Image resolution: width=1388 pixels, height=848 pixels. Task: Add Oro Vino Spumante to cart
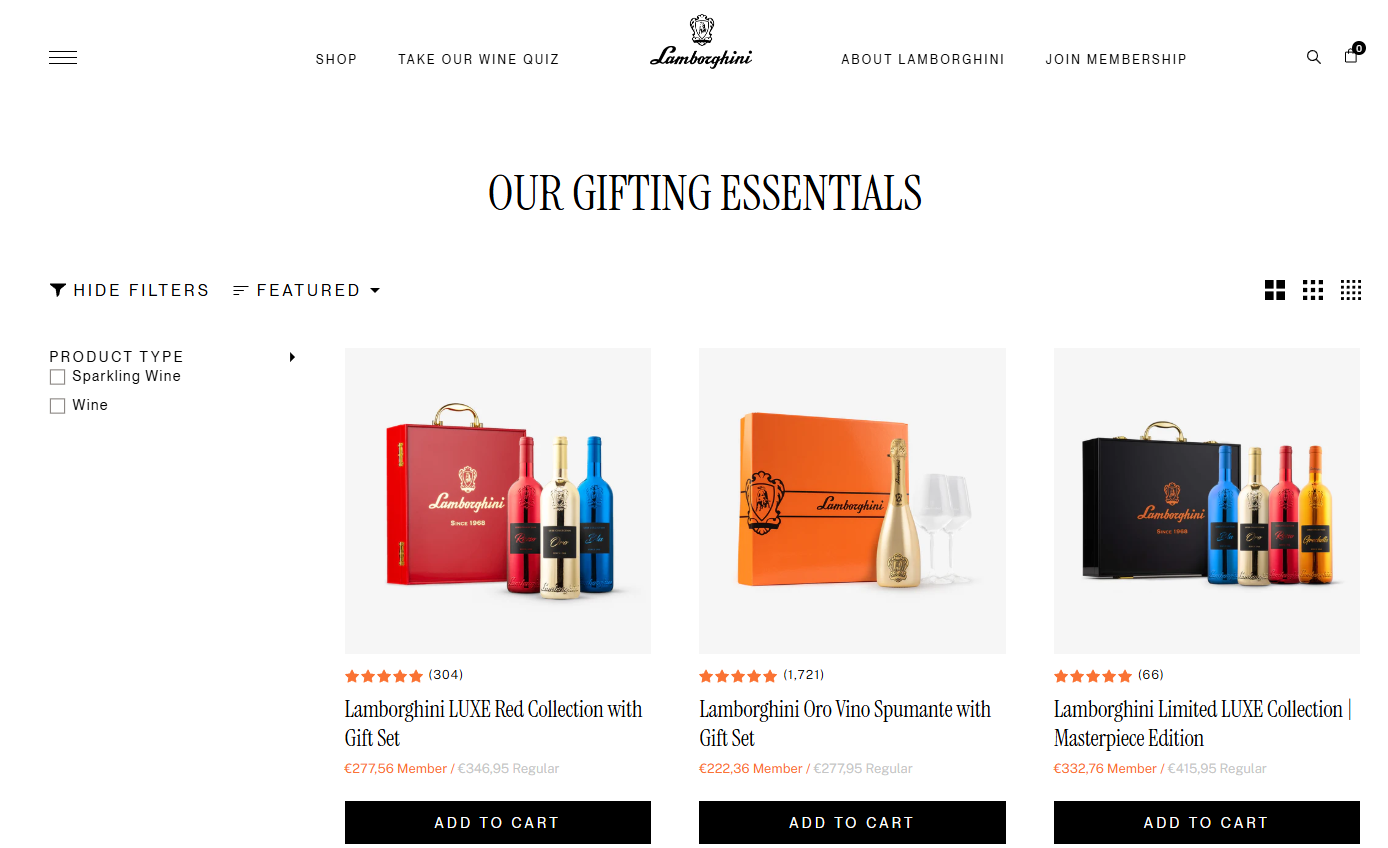[852, 822]
